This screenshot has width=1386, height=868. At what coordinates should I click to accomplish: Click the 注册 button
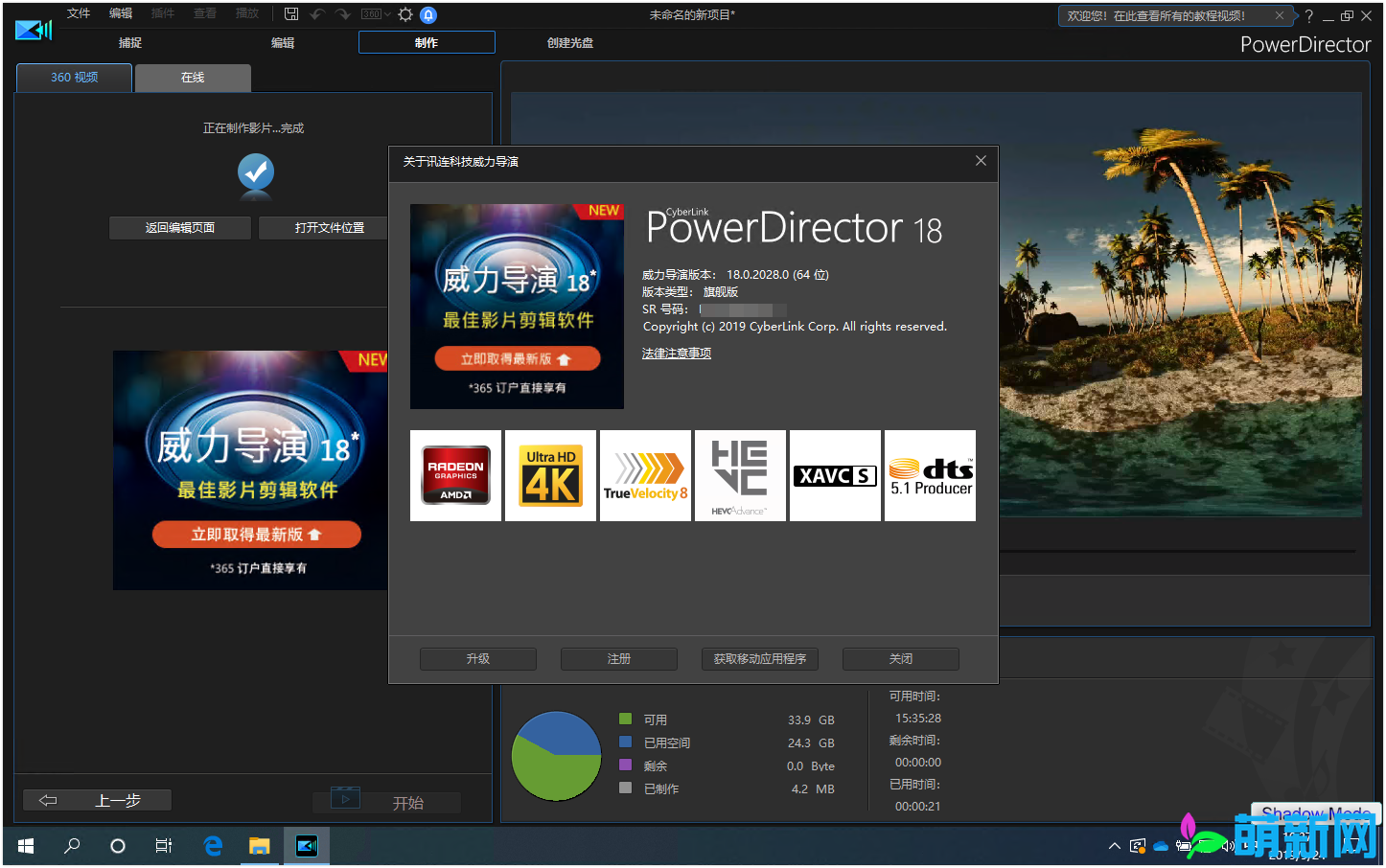[x=619, y=659]
